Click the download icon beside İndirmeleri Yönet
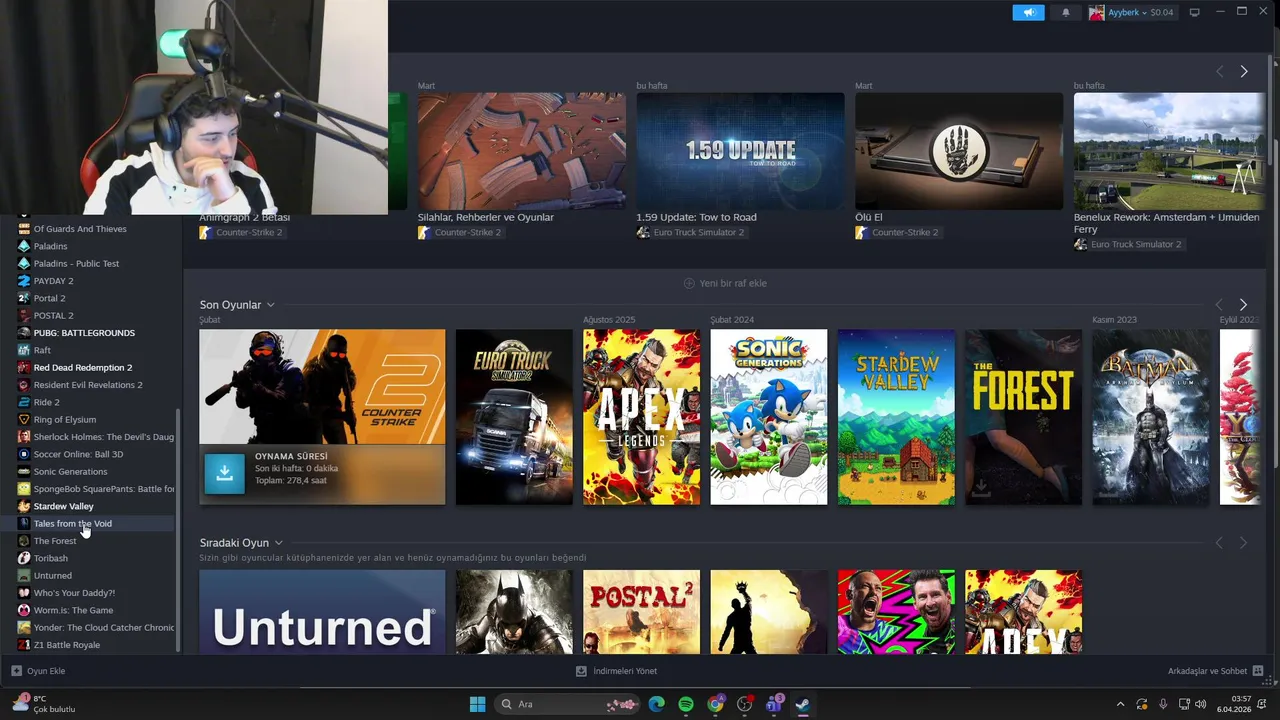 tap(582, 671)
